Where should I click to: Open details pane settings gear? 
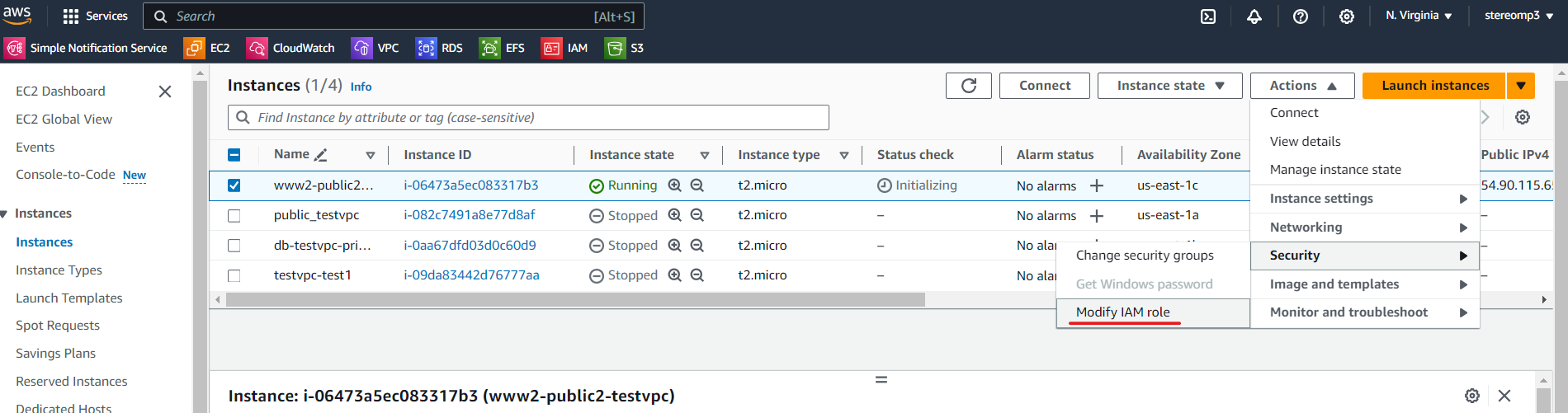click(1472, 396)
